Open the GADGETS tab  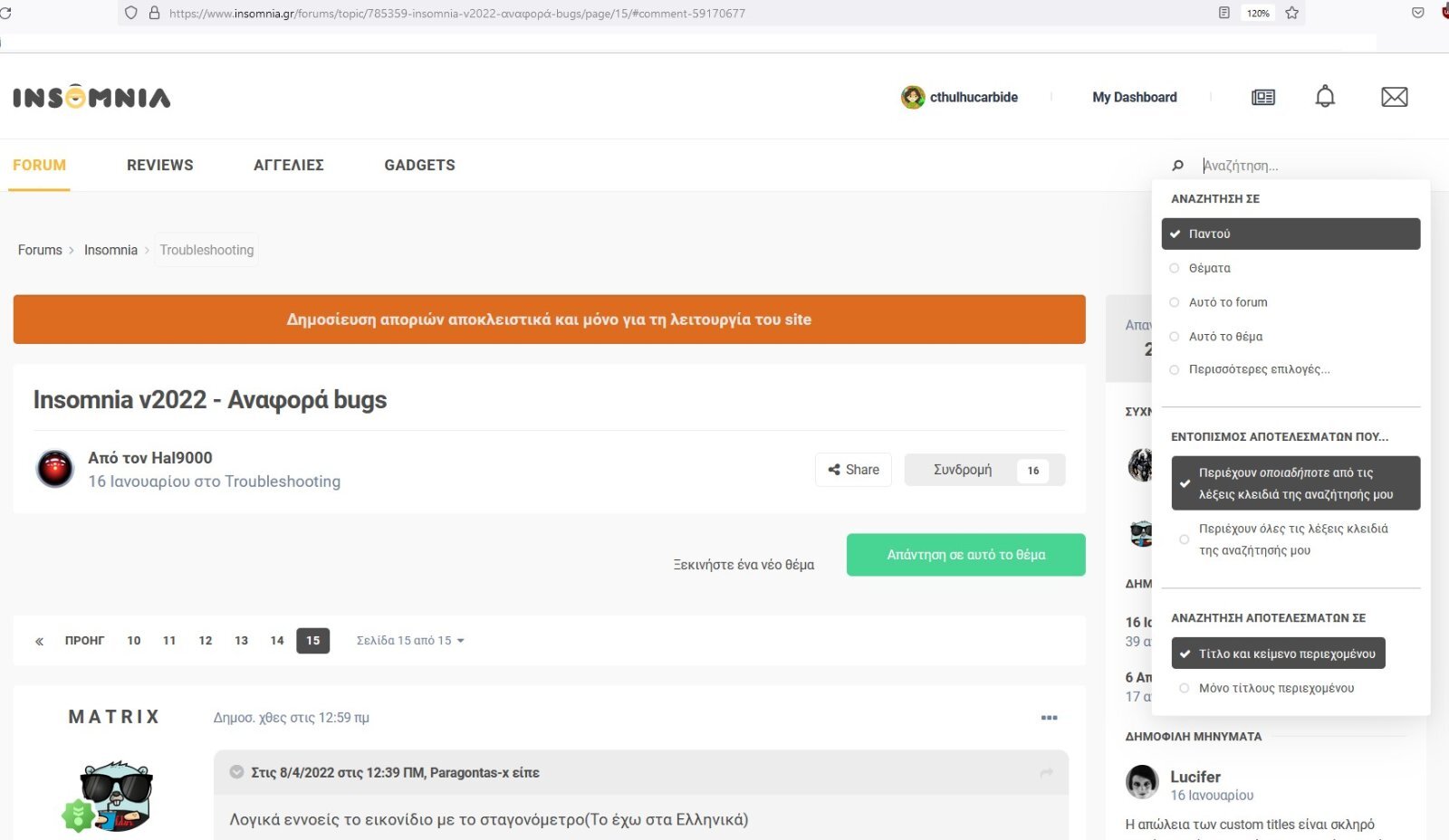click(419, 165)
